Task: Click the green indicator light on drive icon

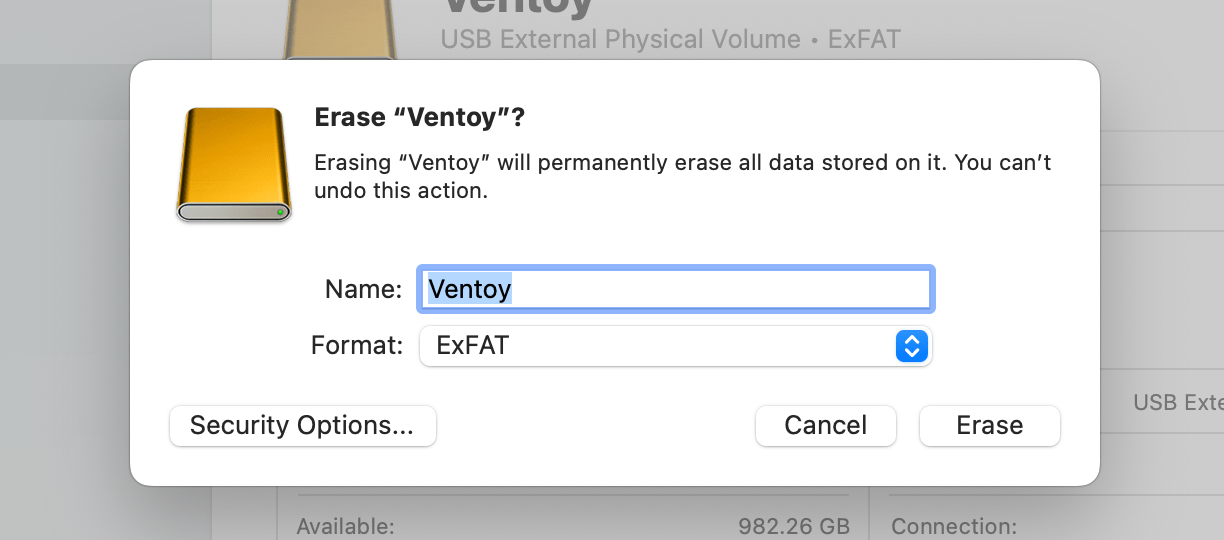Action: [281, 212]
